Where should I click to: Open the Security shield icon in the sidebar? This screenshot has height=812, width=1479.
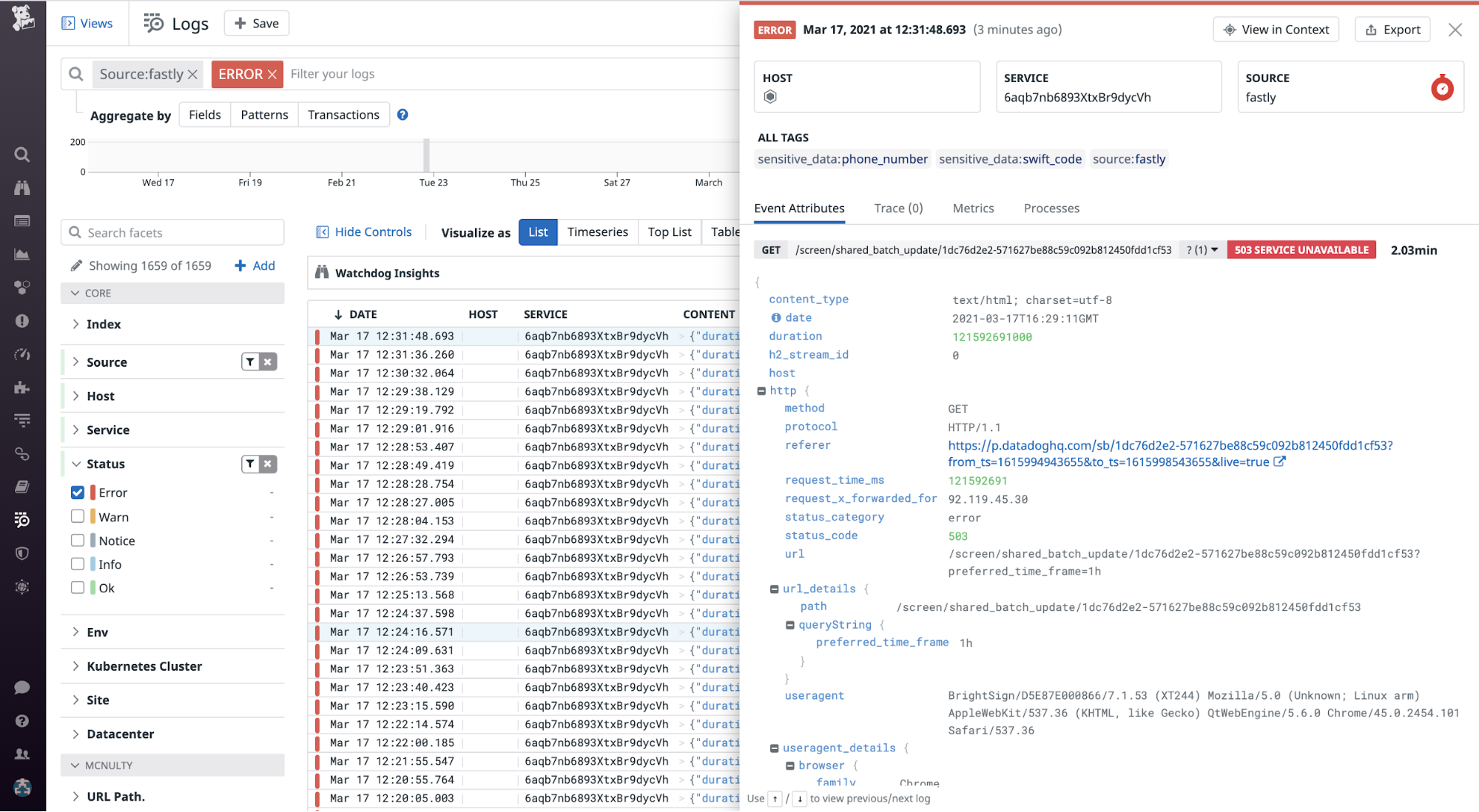[x=21, y=552]
